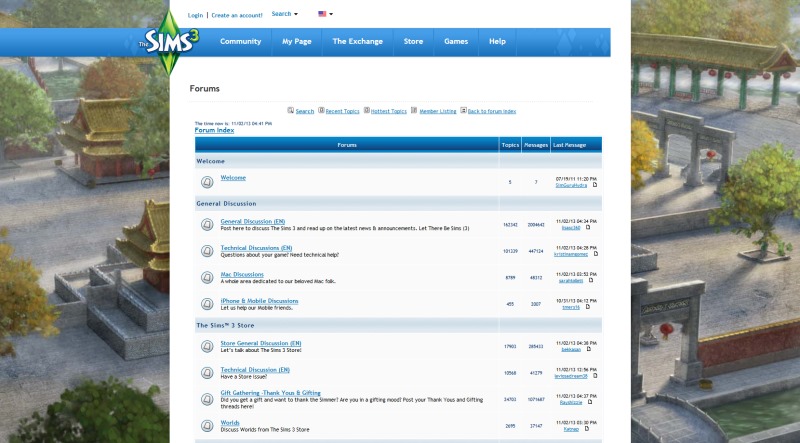The width and height of the screenshot is (800, 443).
Task: Click The Sims 3 logo
Action: click(169, 42)
